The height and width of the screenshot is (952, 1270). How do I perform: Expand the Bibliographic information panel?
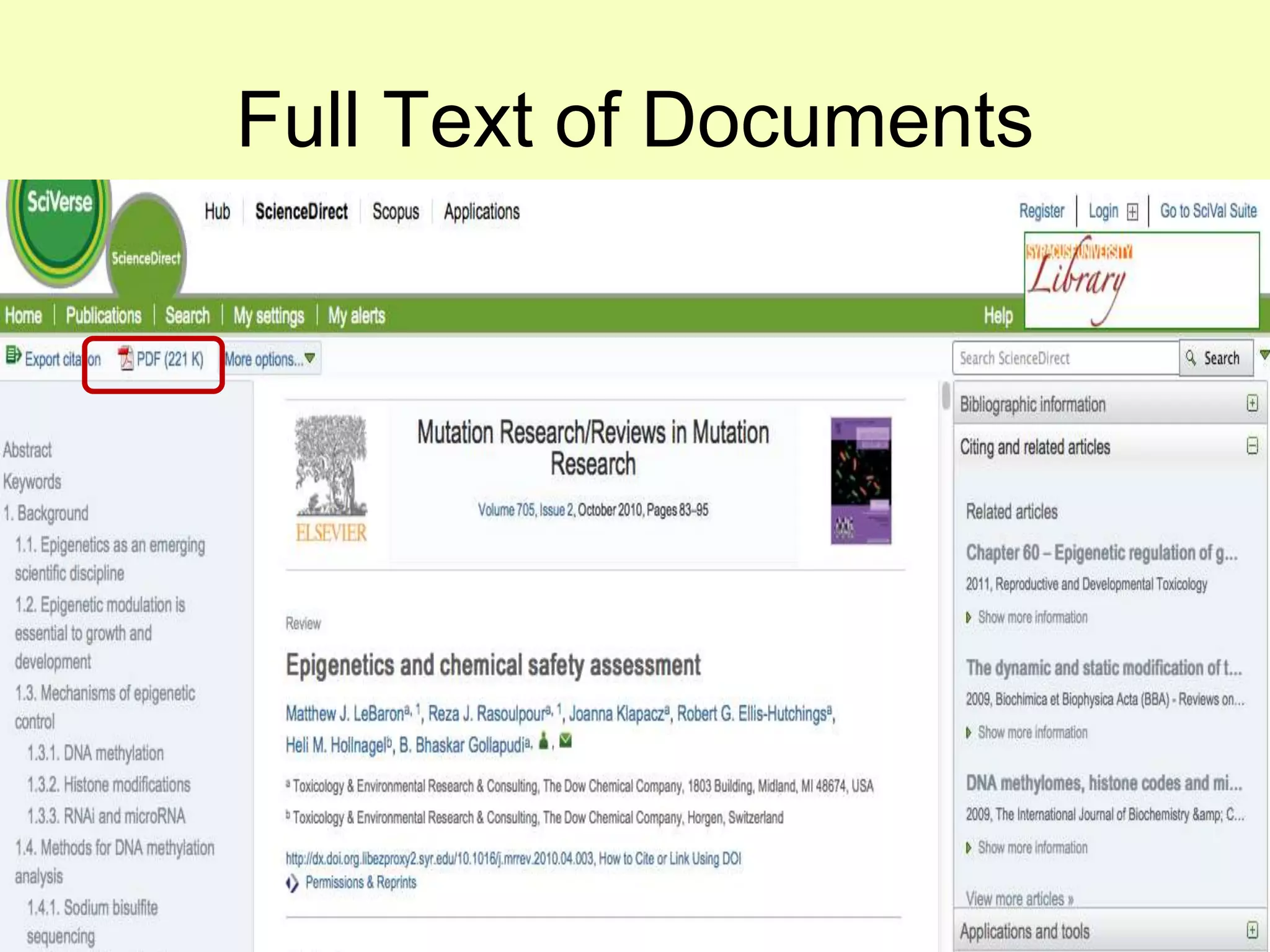(x=1252, y=403)
